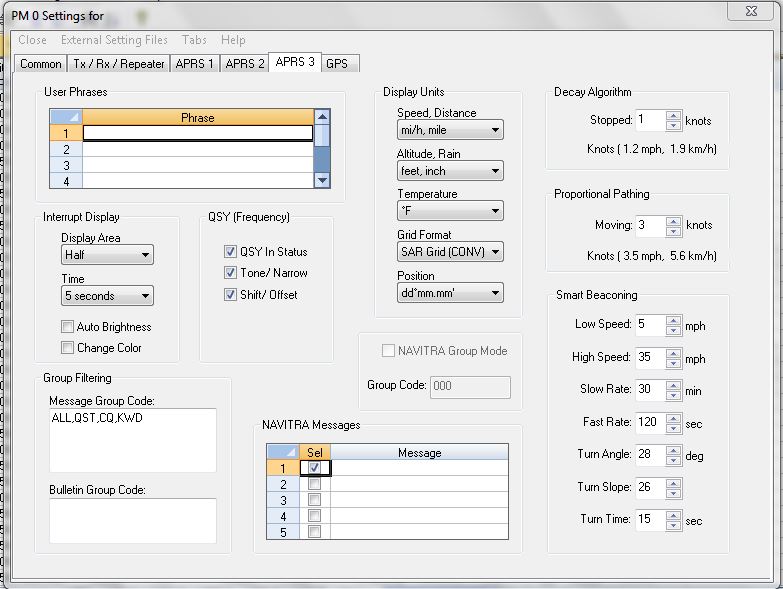Open the GPS tab
Image resolution: width=783 pixels, height=589 pixels.
point(338,63)
